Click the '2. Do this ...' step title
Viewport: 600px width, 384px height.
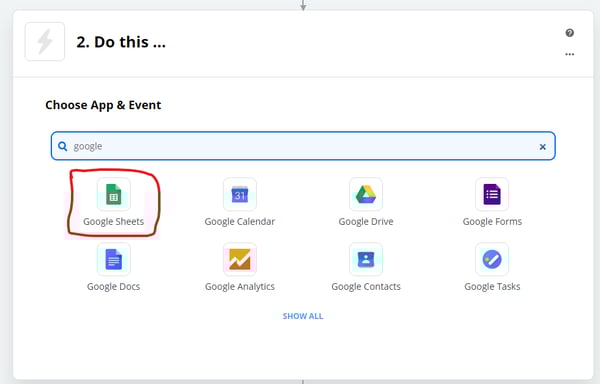[x=121, y=42]
